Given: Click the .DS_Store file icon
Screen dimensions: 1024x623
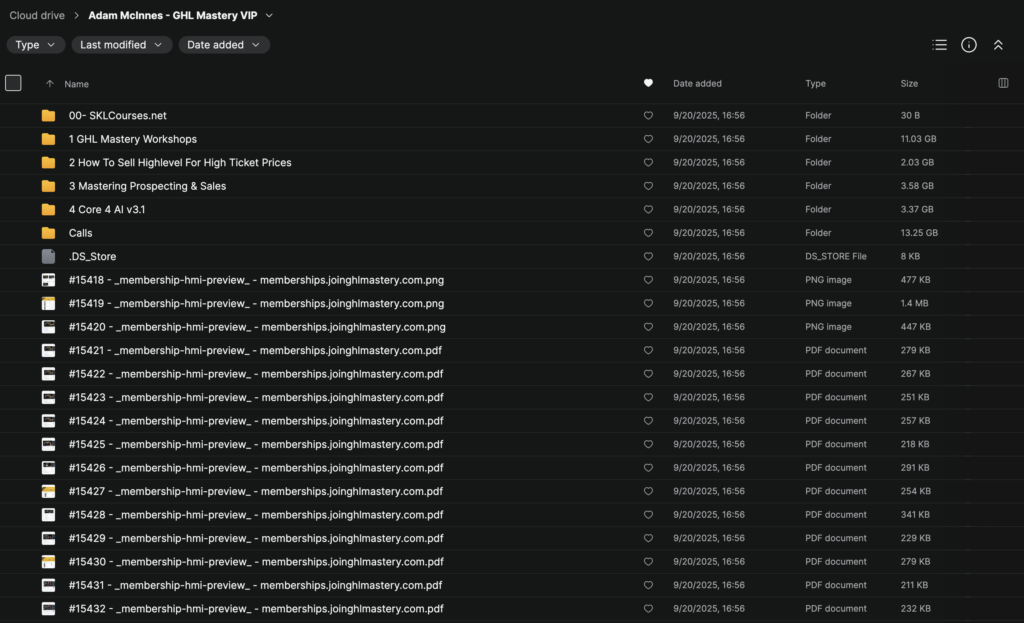Looking at the screenshot, I should tap(48, 256).
